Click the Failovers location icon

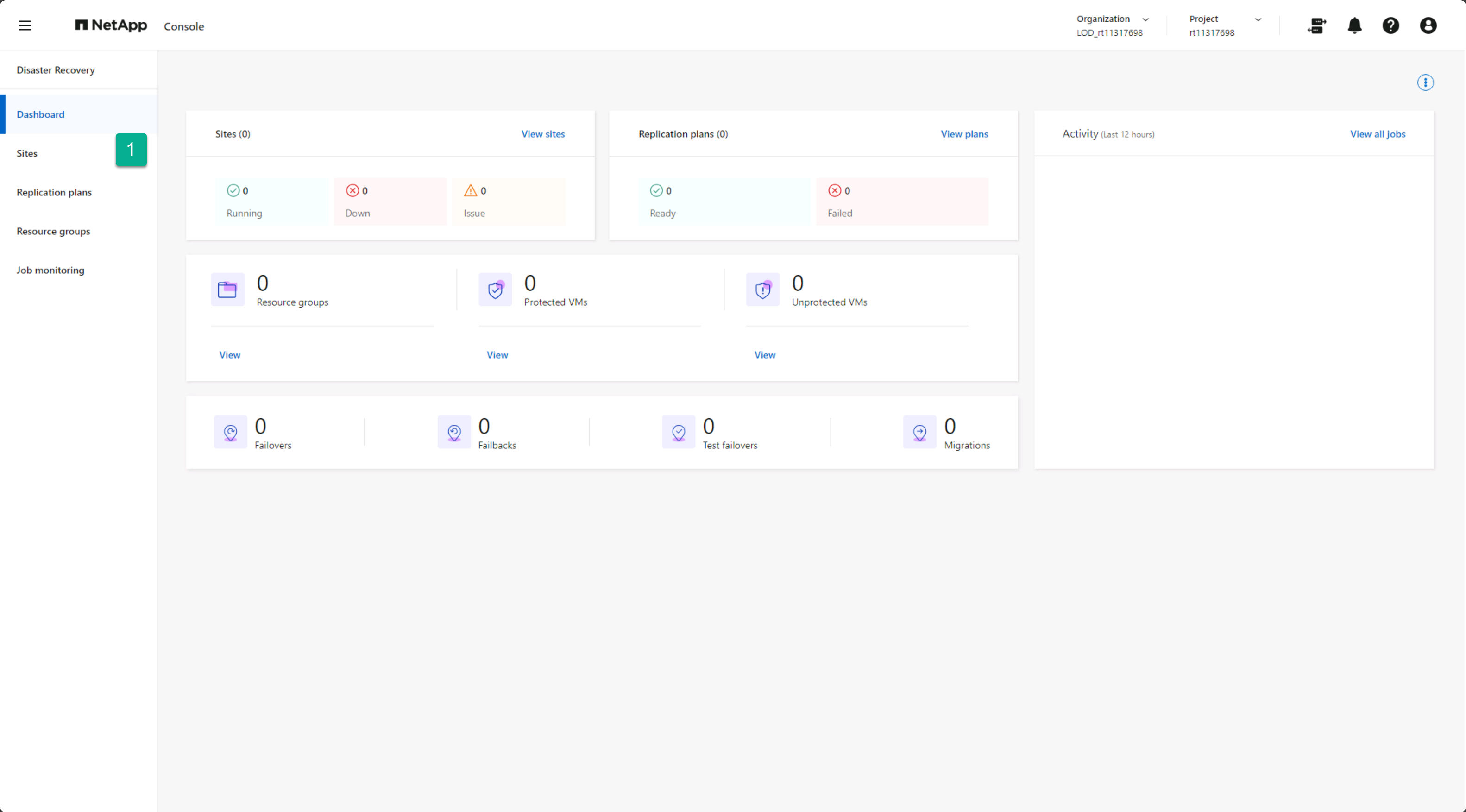[x=231, y=433]
